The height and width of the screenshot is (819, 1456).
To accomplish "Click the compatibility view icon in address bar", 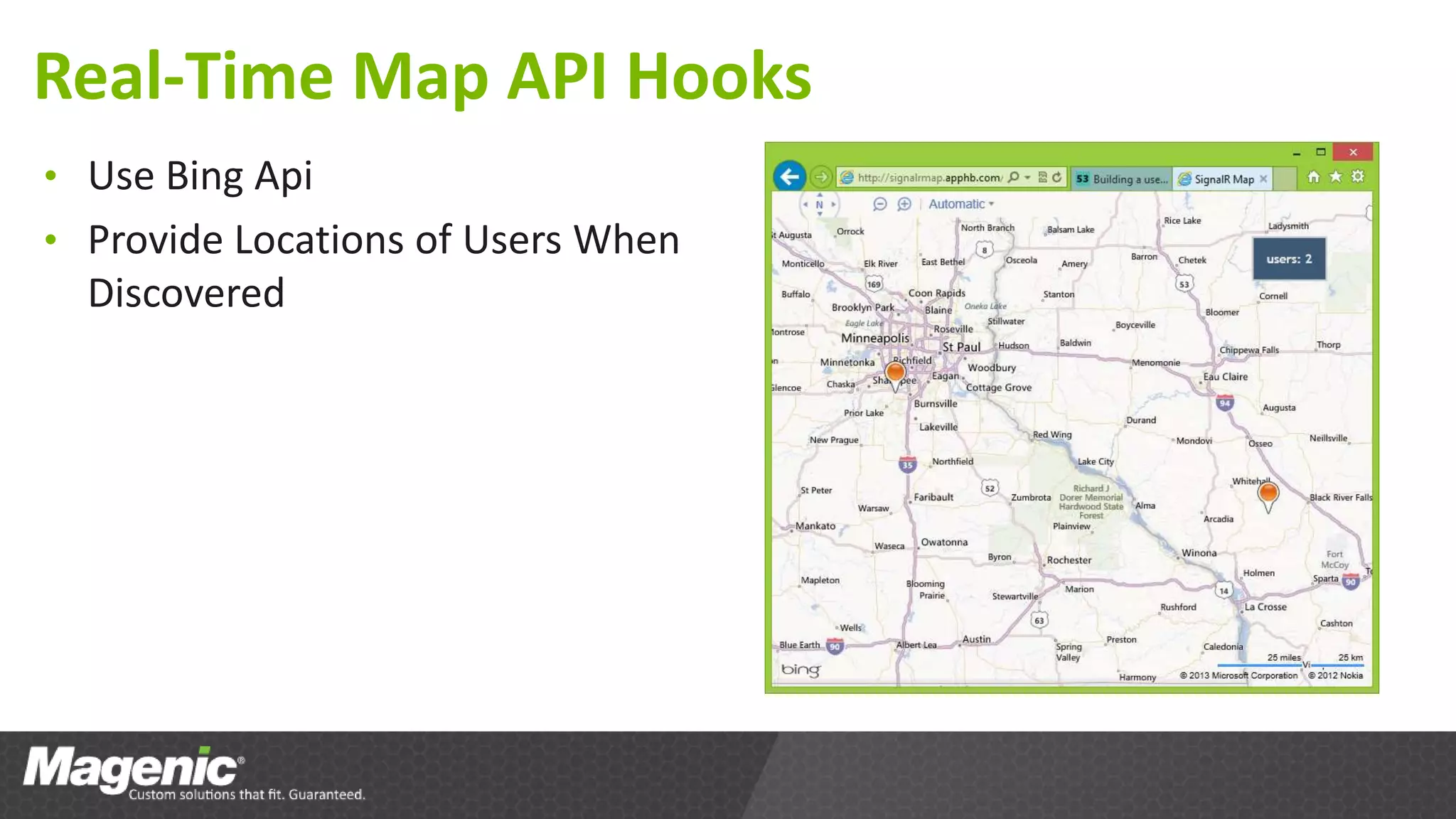I will [1042, 177].
